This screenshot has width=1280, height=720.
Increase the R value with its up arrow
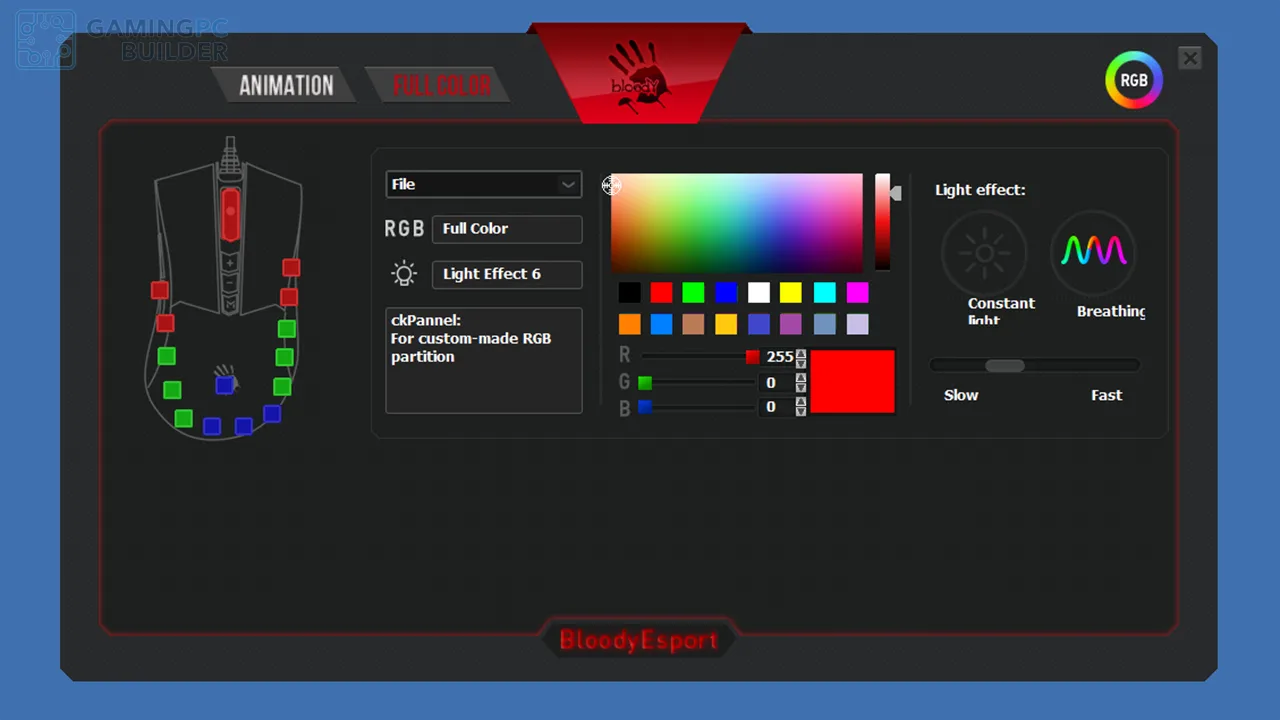[801, 353]
